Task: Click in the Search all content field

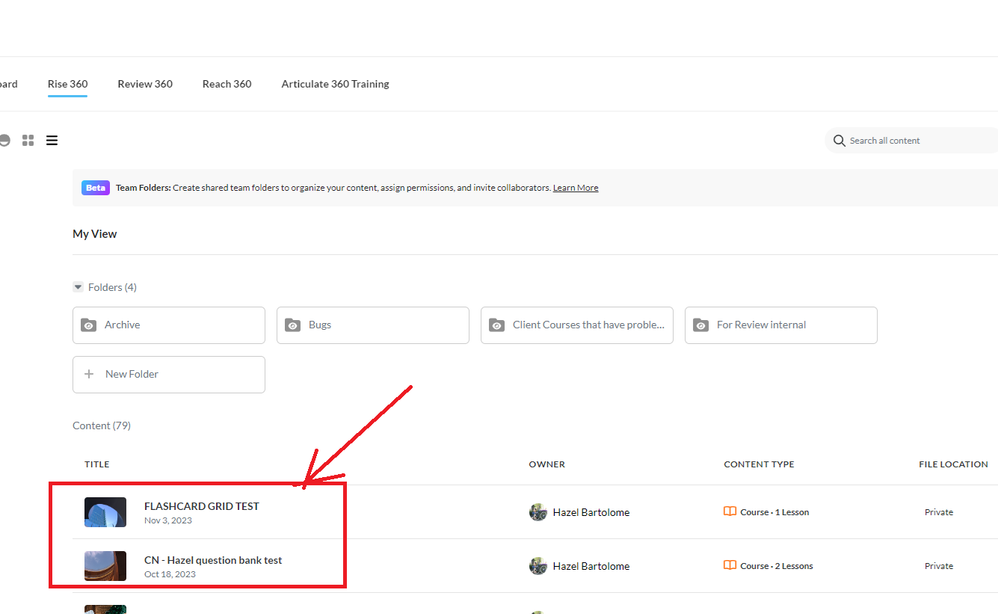Action: [915, 141]
